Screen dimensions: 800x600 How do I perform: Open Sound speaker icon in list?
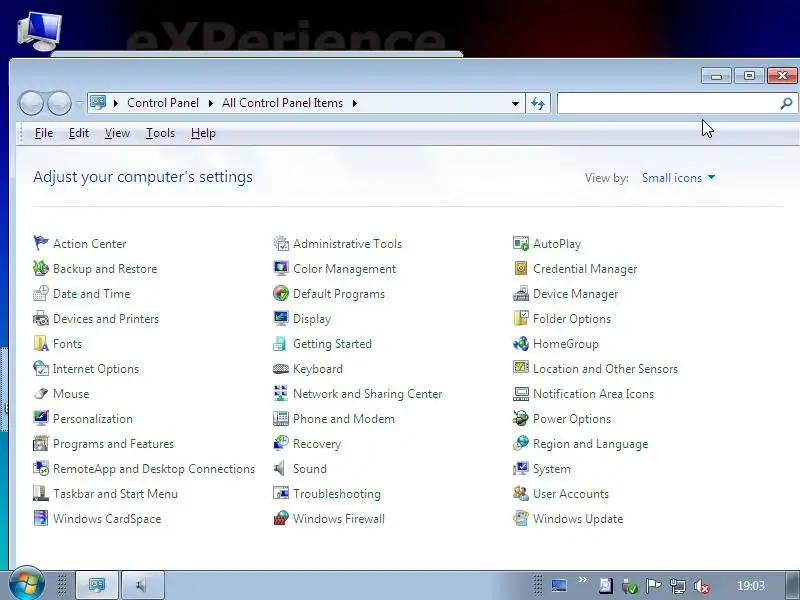coord(280,468)
